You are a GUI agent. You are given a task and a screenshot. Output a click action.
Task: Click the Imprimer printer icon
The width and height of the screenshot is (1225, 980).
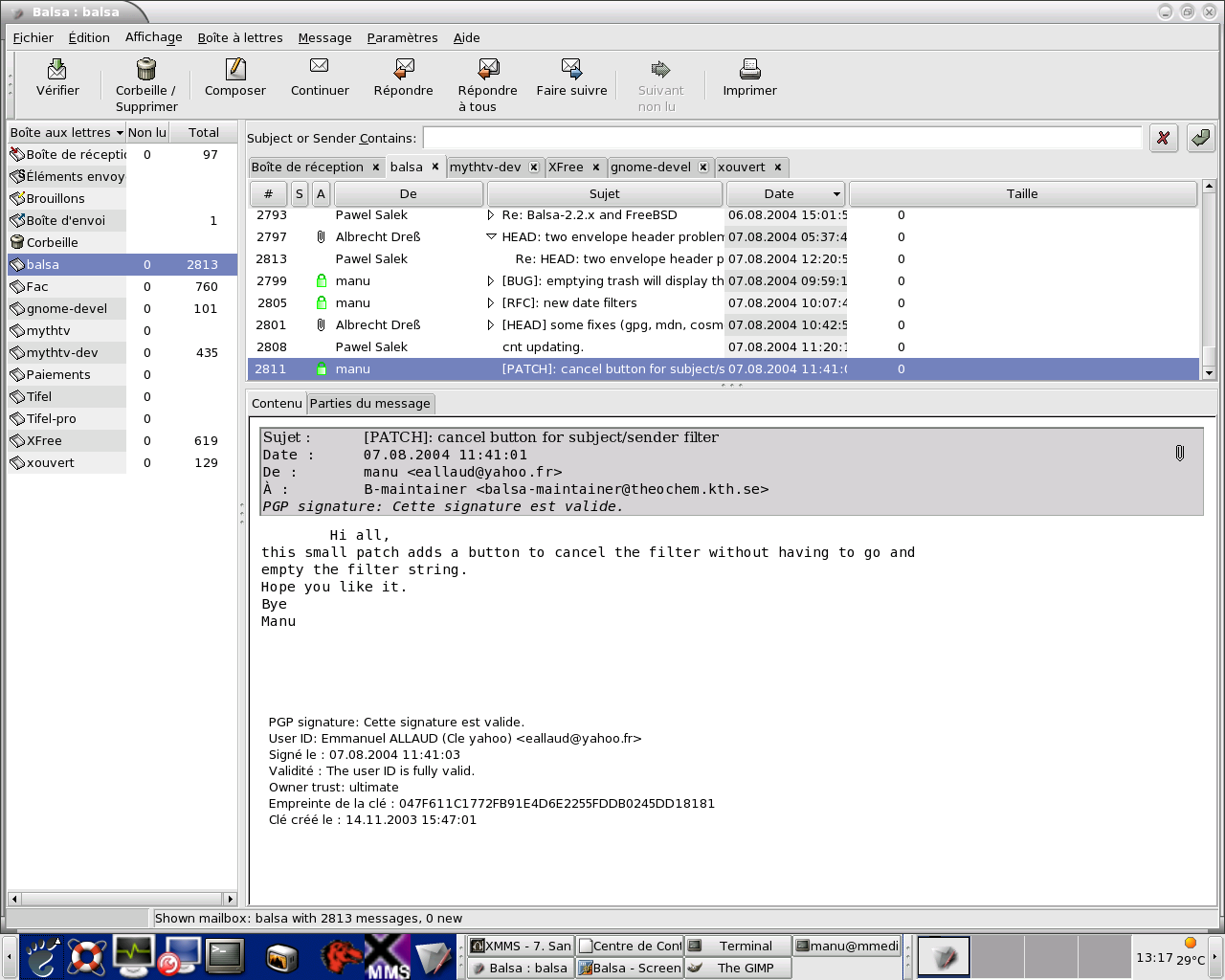point(749,69)
